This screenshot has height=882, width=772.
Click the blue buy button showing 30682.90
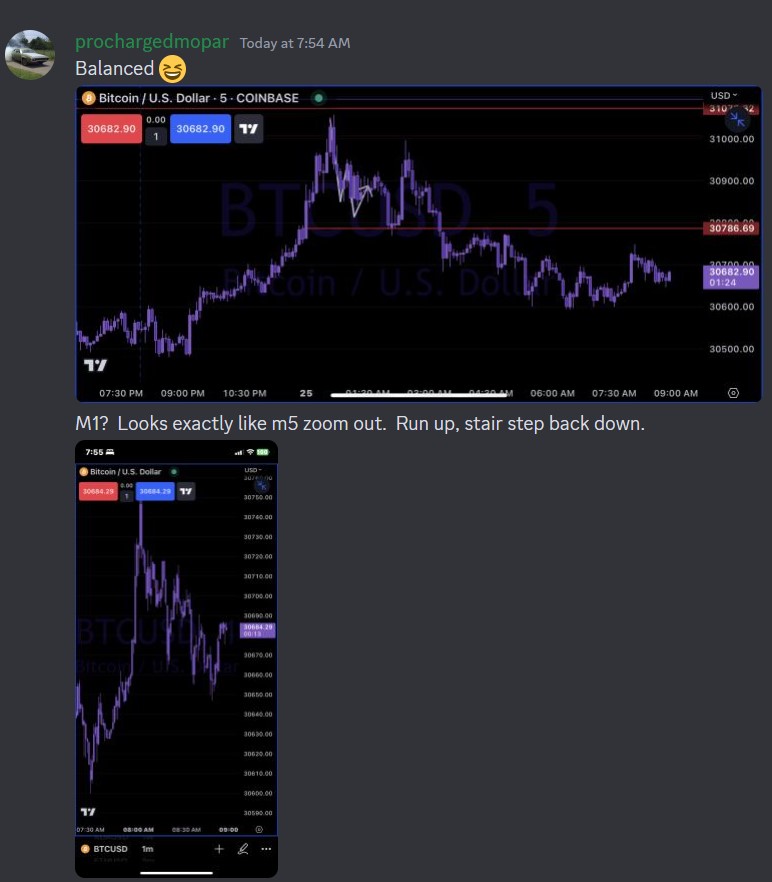pyautogui.click(x=200, y=128)
